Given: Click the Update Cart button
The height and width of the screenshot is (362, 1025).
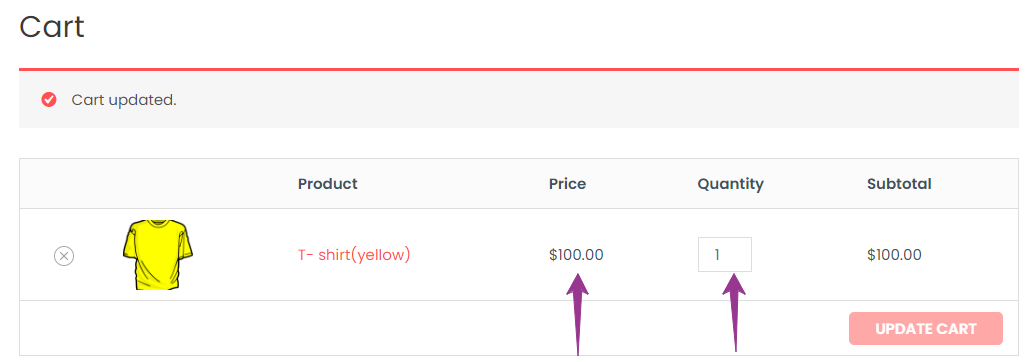Looking at the screenshot, I should [x=926, y=329].
